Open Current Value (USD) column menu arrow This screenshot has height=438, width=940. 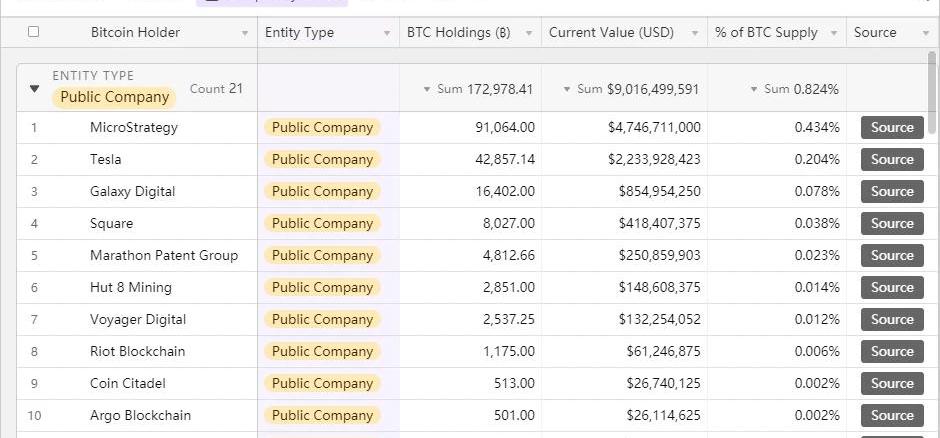click(x=695, y=33)
